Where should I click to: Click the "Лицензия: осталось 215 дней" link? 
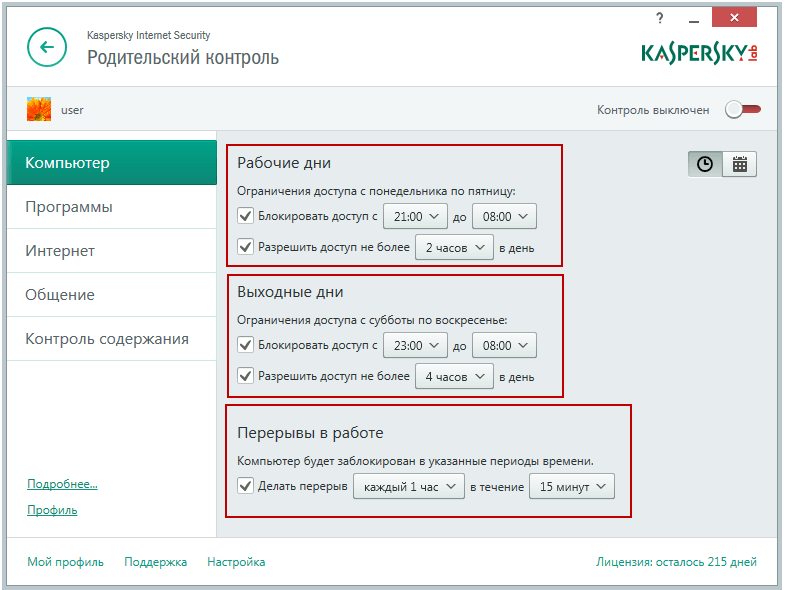(676, 562)
